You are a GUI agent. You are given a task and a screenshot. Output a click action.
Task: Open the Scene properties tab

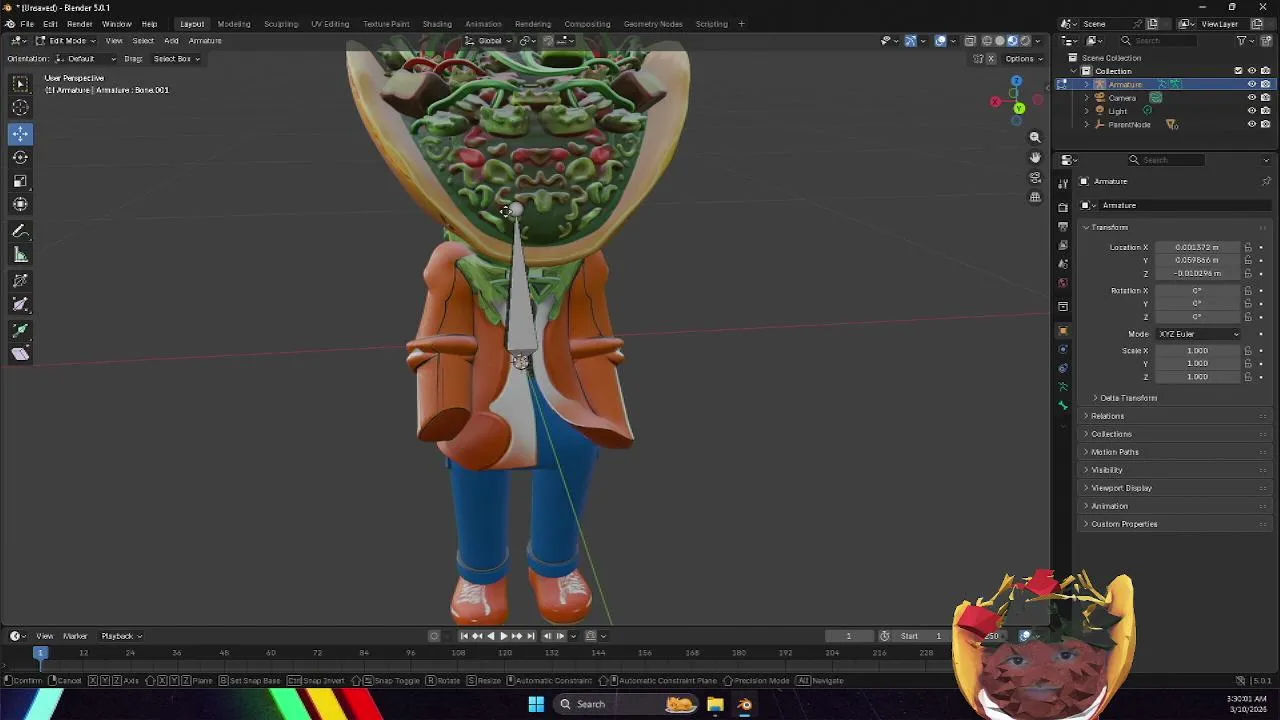(x=1063, y=264)
